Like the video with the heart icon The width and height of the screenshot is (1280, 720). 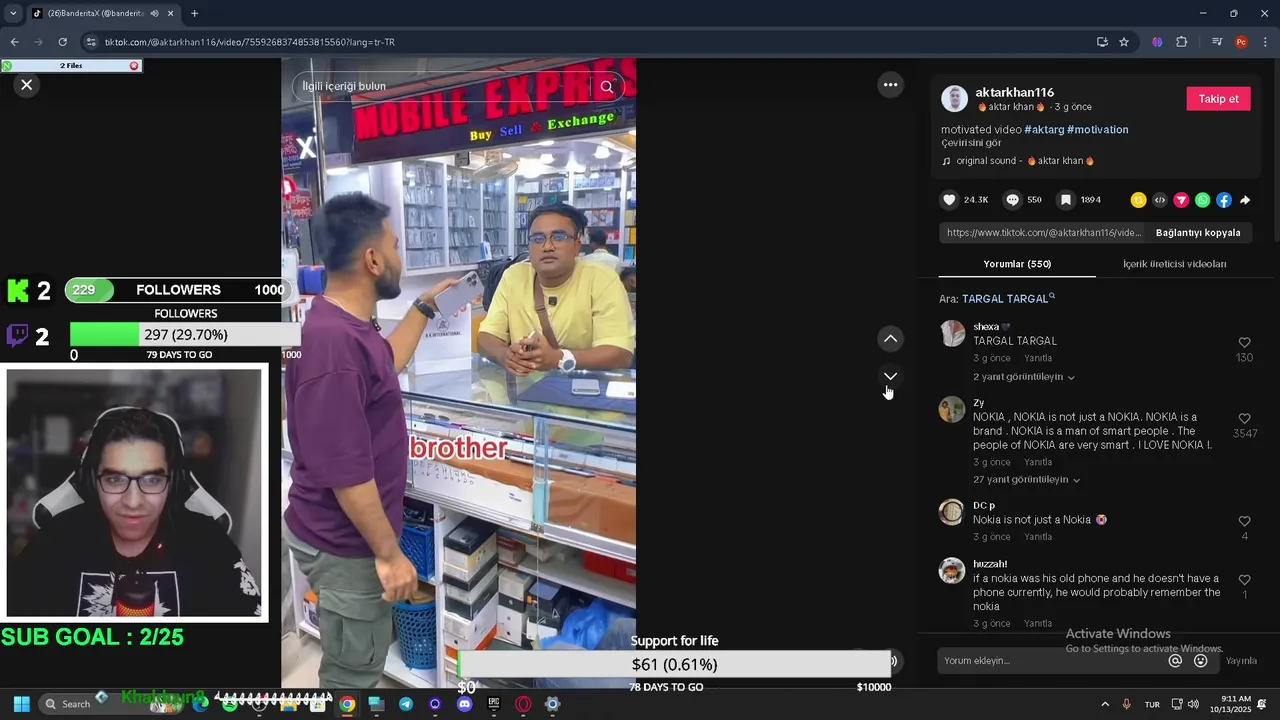click(949, 200)
